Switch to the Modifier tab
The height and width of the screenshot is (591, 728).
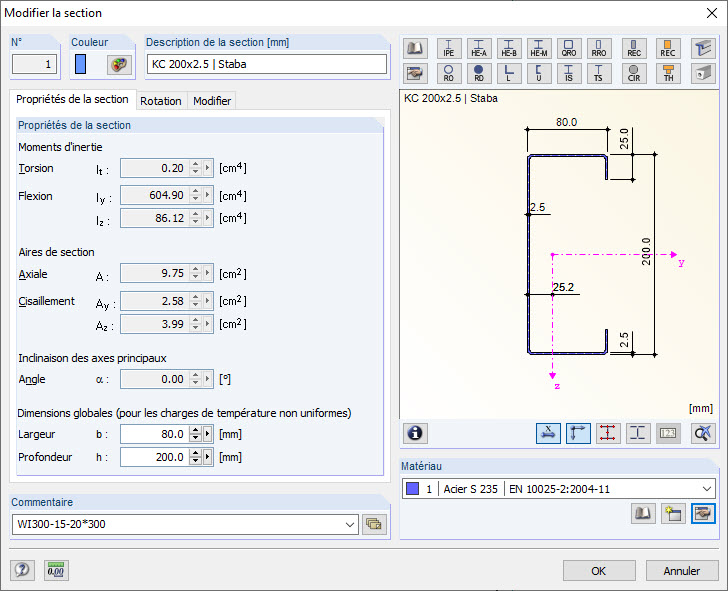tap(212, 101)
